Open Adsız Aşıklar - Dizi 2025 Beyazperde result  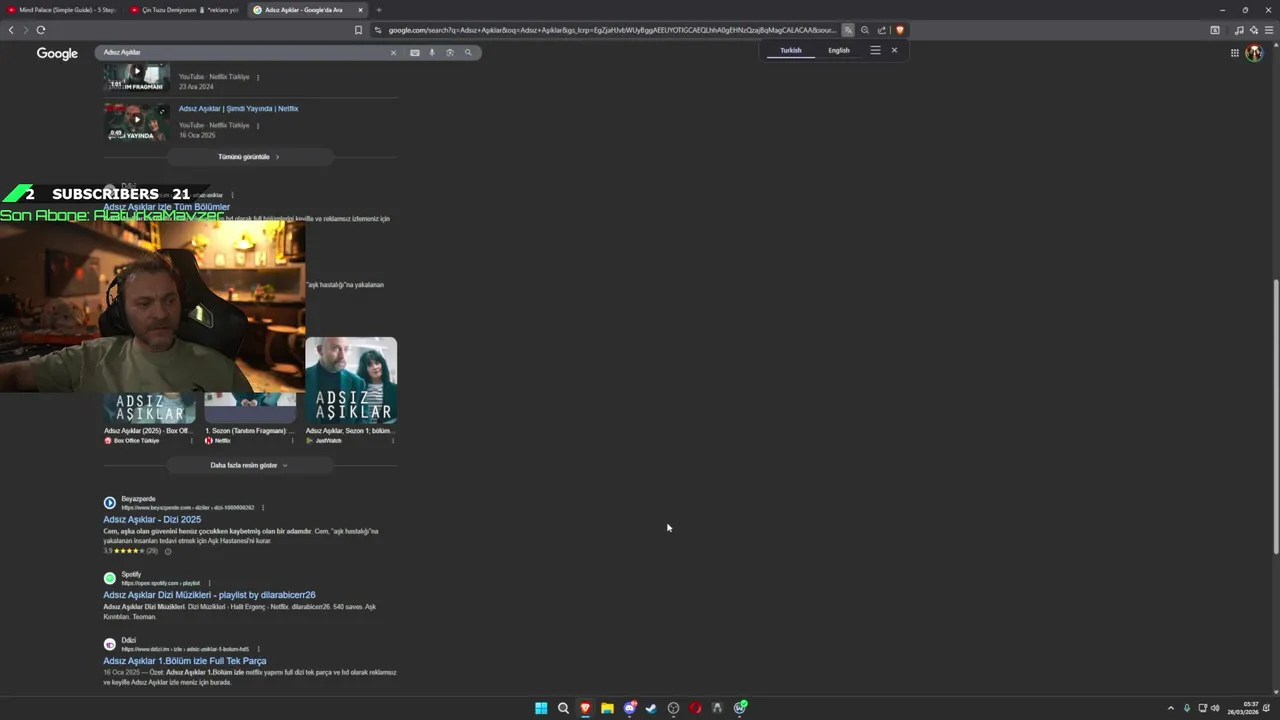(152, 519)
